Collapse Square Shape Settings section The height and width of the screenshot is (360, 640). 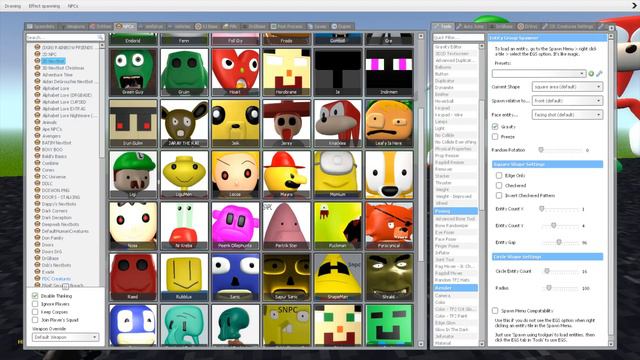[547, 164]
